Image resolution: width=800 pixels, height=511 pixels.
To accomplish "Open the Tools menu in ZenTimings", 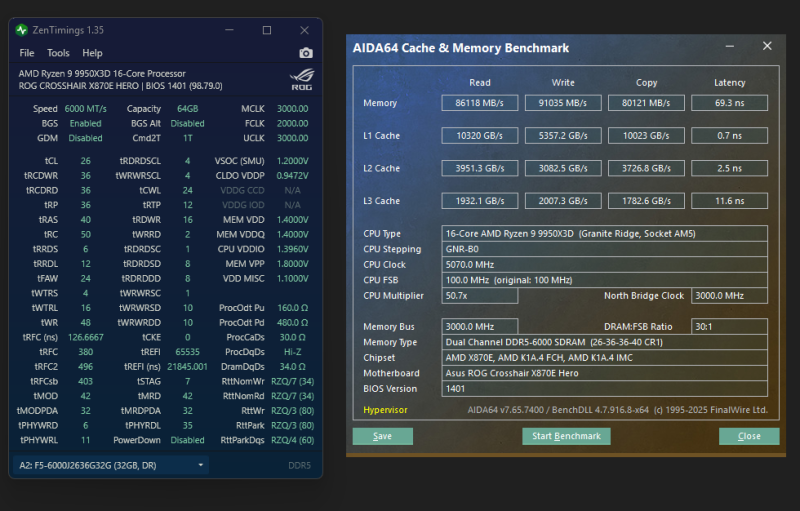I will click(x=58, y=53).
